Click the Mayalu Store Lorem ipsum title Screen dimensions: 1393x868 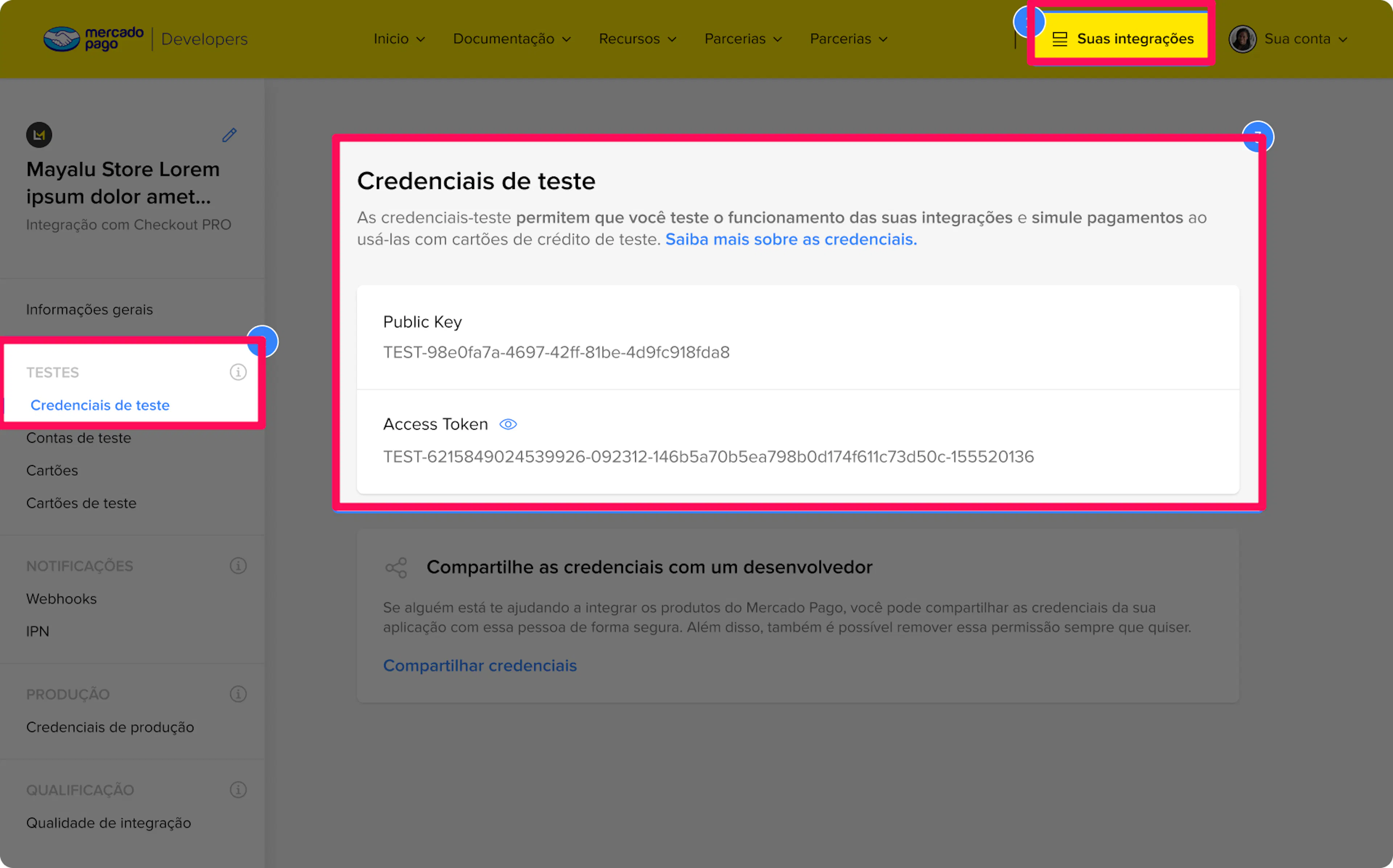coord(123,183)
